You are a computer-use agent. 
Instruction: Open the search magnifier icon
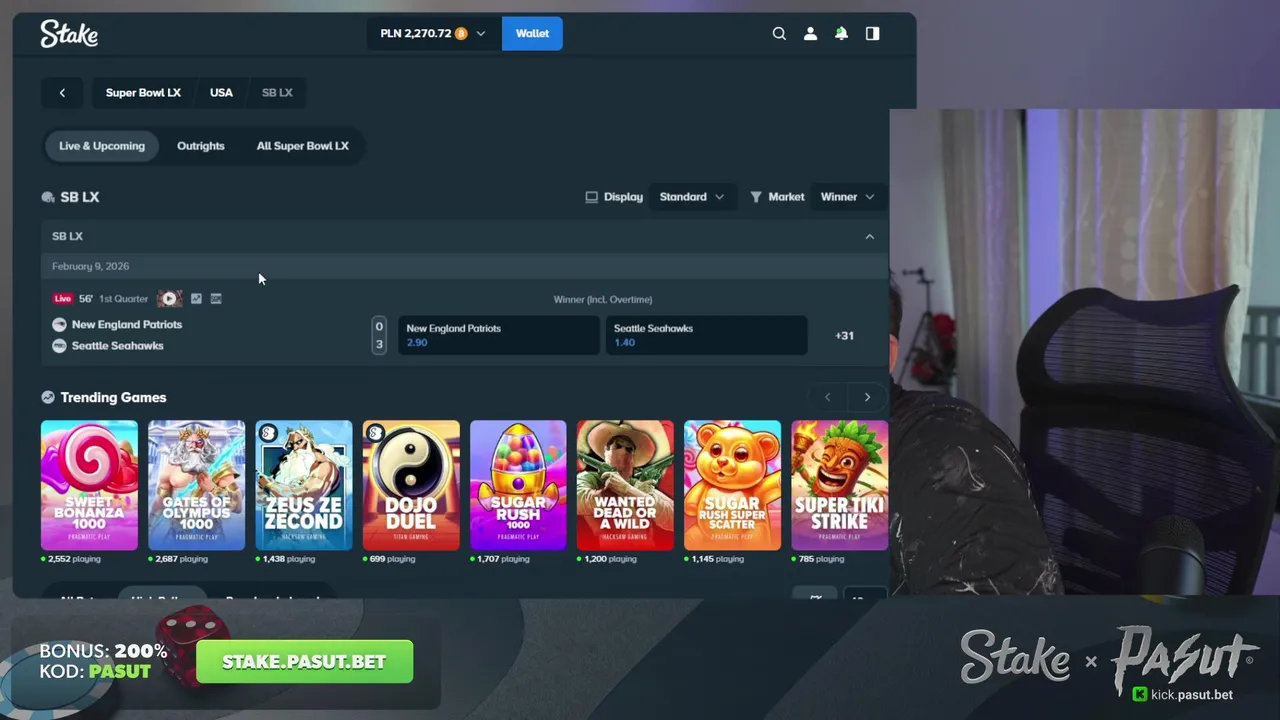tap(779, 33)
